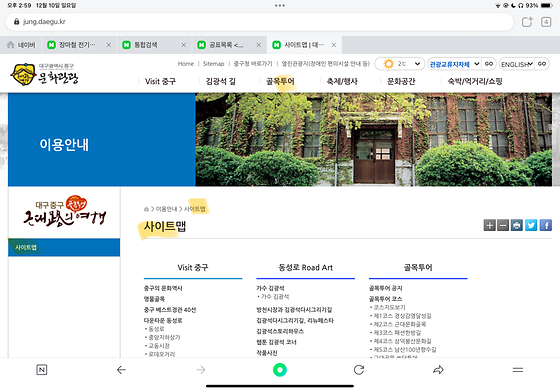
Task: Open the 관광교류지자체 dropdown
Action: 454,64
